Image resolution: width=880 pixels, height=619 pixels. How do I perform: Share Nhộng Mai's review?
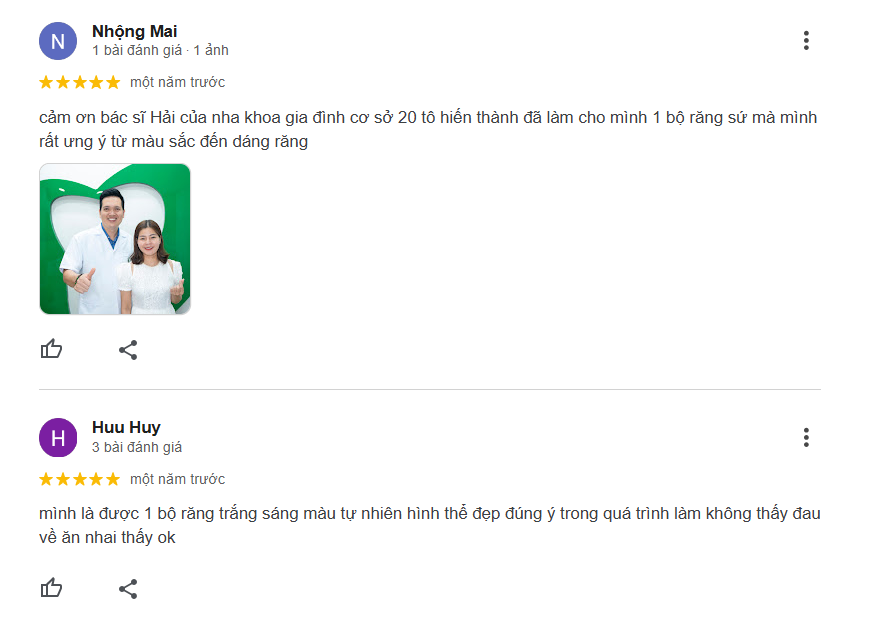[x=128, y=350]
